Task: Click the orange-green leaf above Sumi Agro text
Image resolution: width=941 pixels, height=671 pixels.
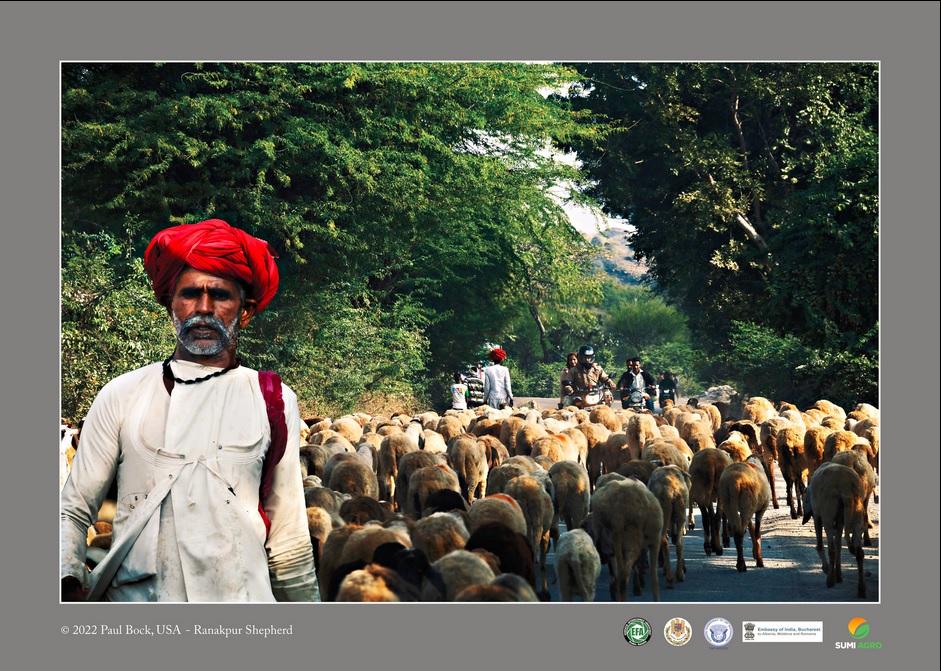Action: tap(858, 627)
